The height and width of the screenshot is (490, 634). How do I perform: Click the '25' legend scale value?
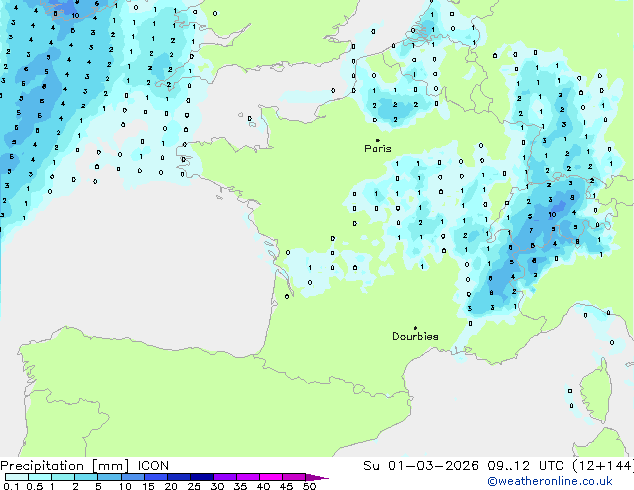(x=194, y=486)
